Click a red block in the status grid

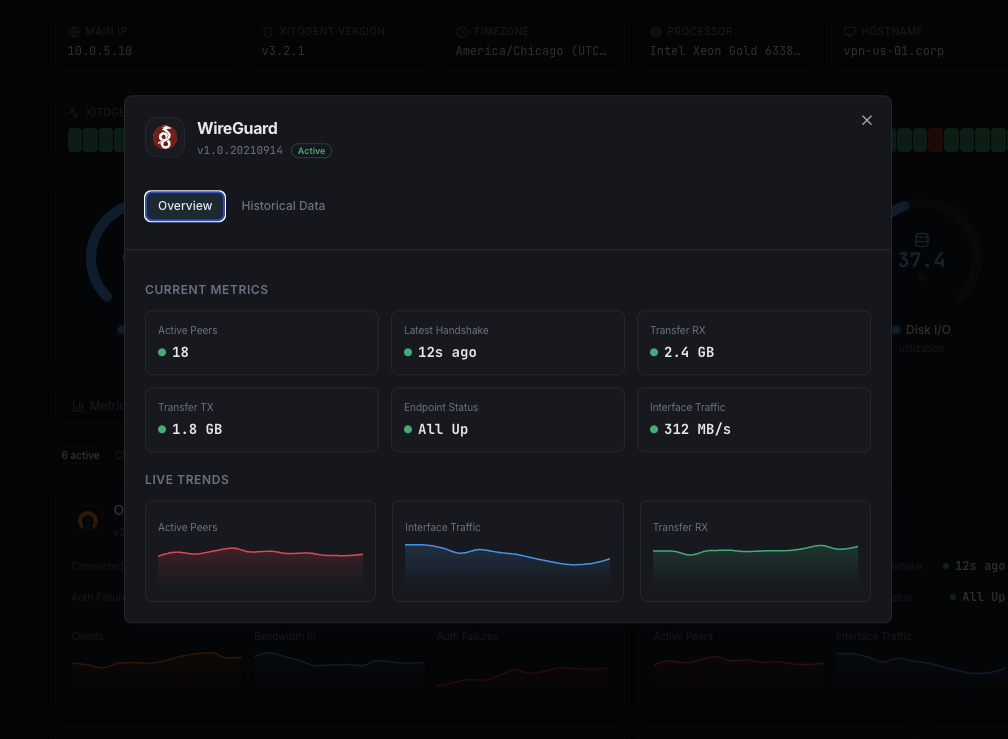click(x=935, y=140)
